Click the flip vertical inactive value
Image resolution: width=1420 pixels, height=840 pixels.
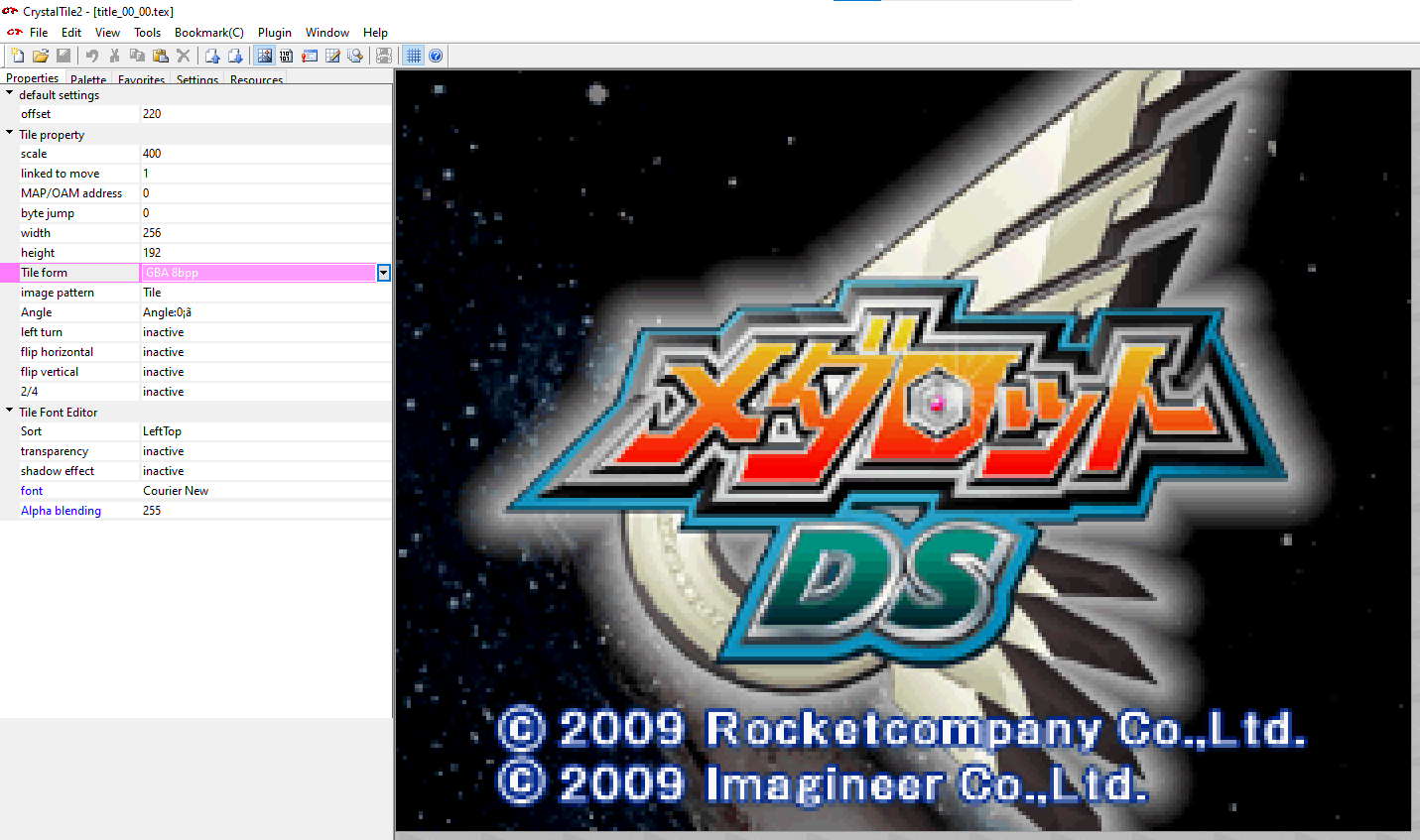pos(265,372)
